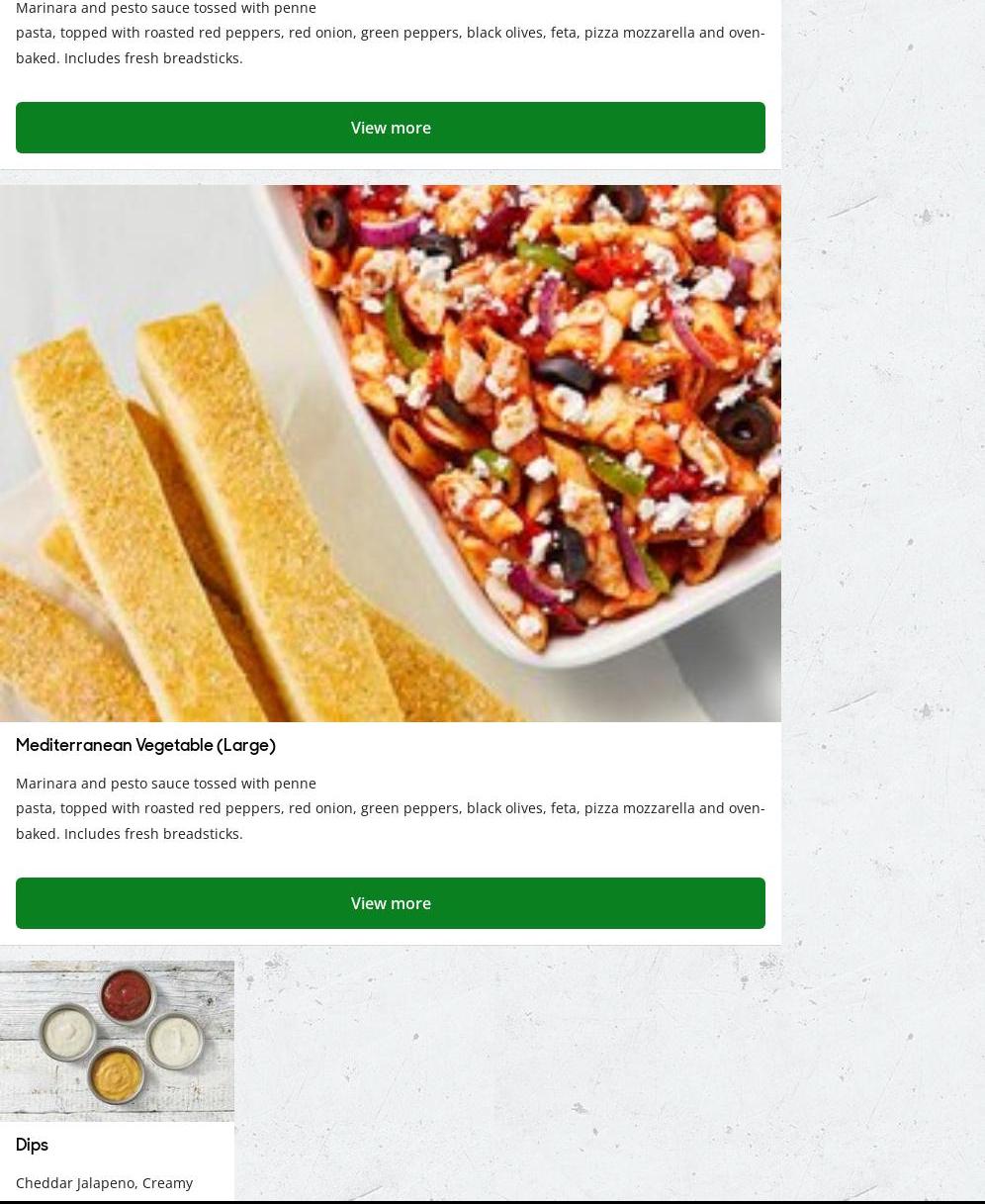This screenshot has height=1204, width=985.
Task: Click the Dips heading
Action: (x=32, y=1146)
